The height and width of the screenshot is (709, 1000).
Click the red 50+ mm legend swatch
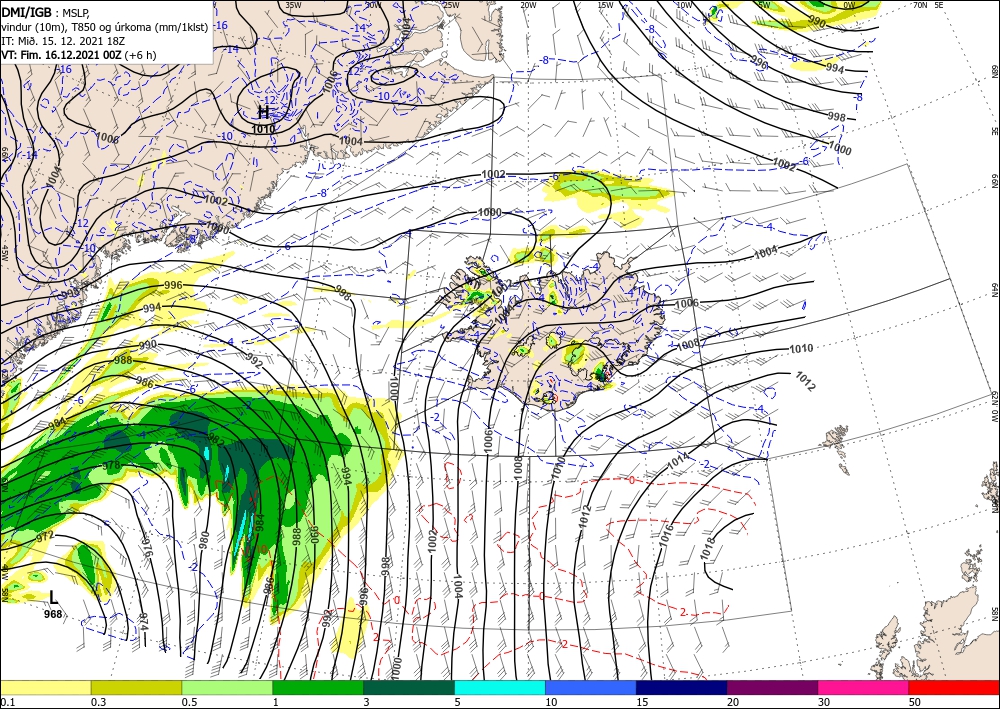[953, 687]
